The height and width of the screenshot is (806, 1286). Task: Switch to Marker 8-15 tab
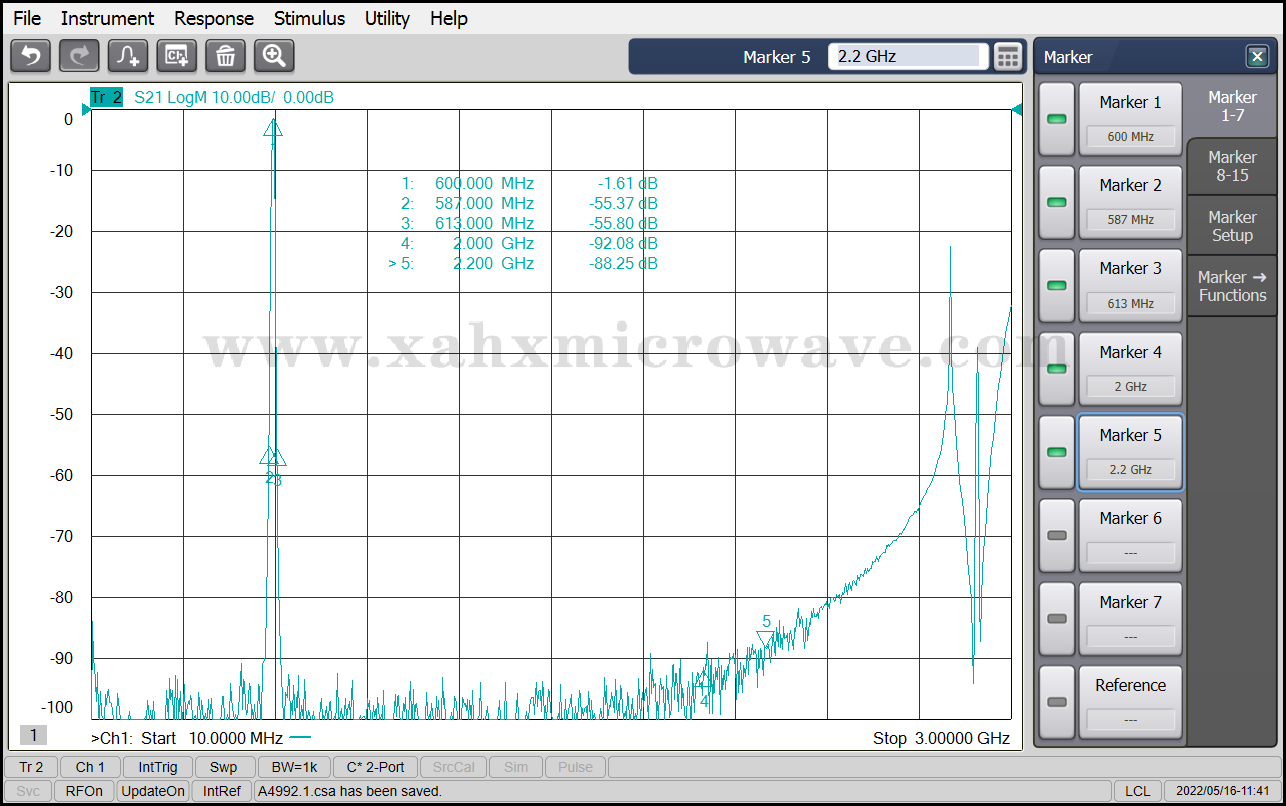tap(1232, 166)
